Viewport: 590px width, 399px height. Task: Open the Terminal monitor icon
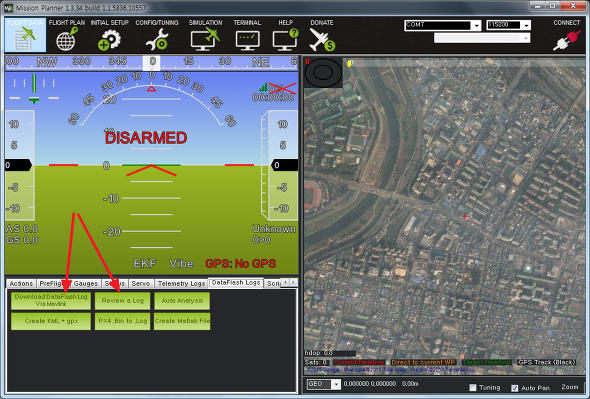247,40
